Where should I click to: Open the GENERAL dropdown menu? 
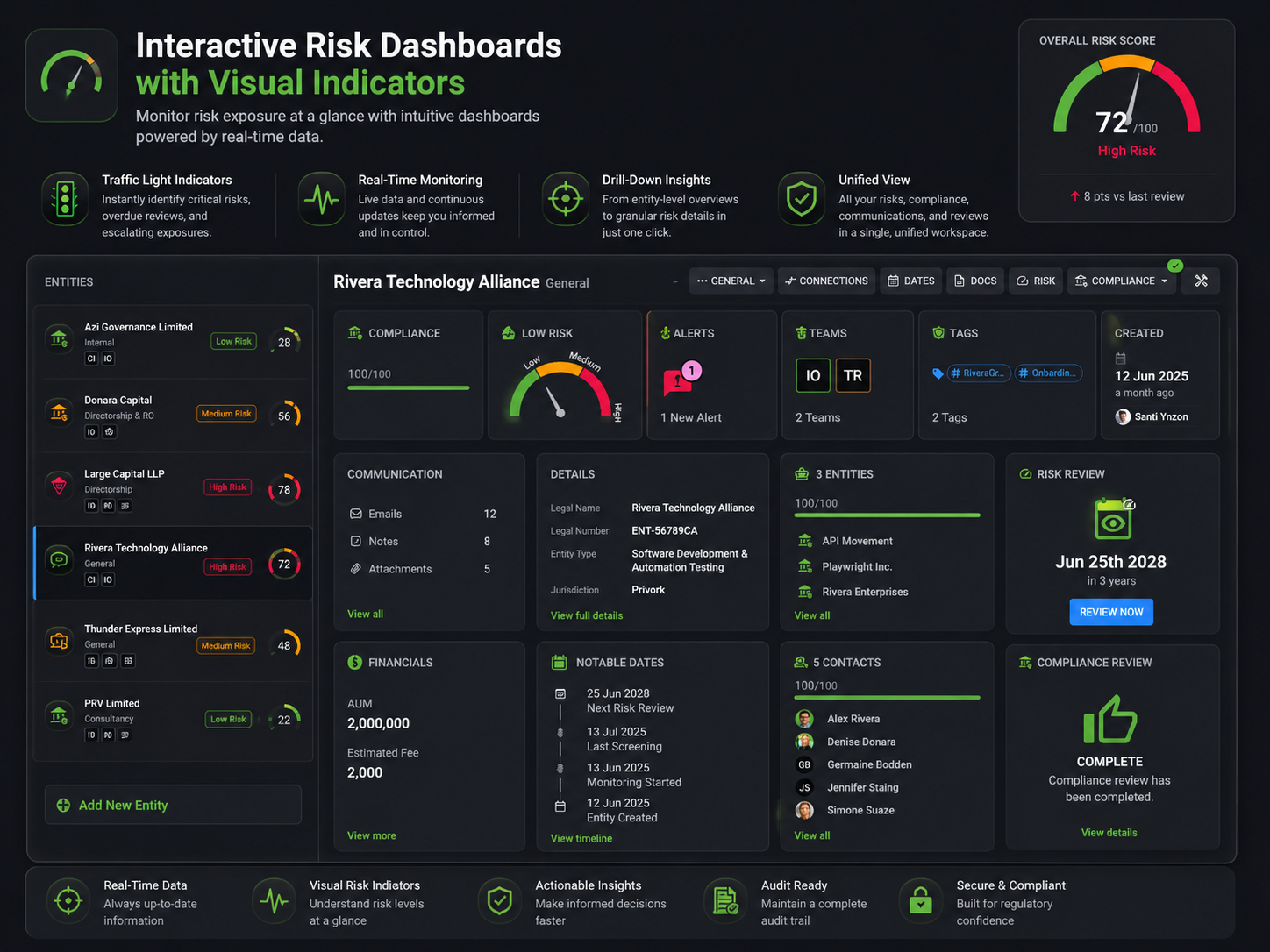[x=731, y=281]
